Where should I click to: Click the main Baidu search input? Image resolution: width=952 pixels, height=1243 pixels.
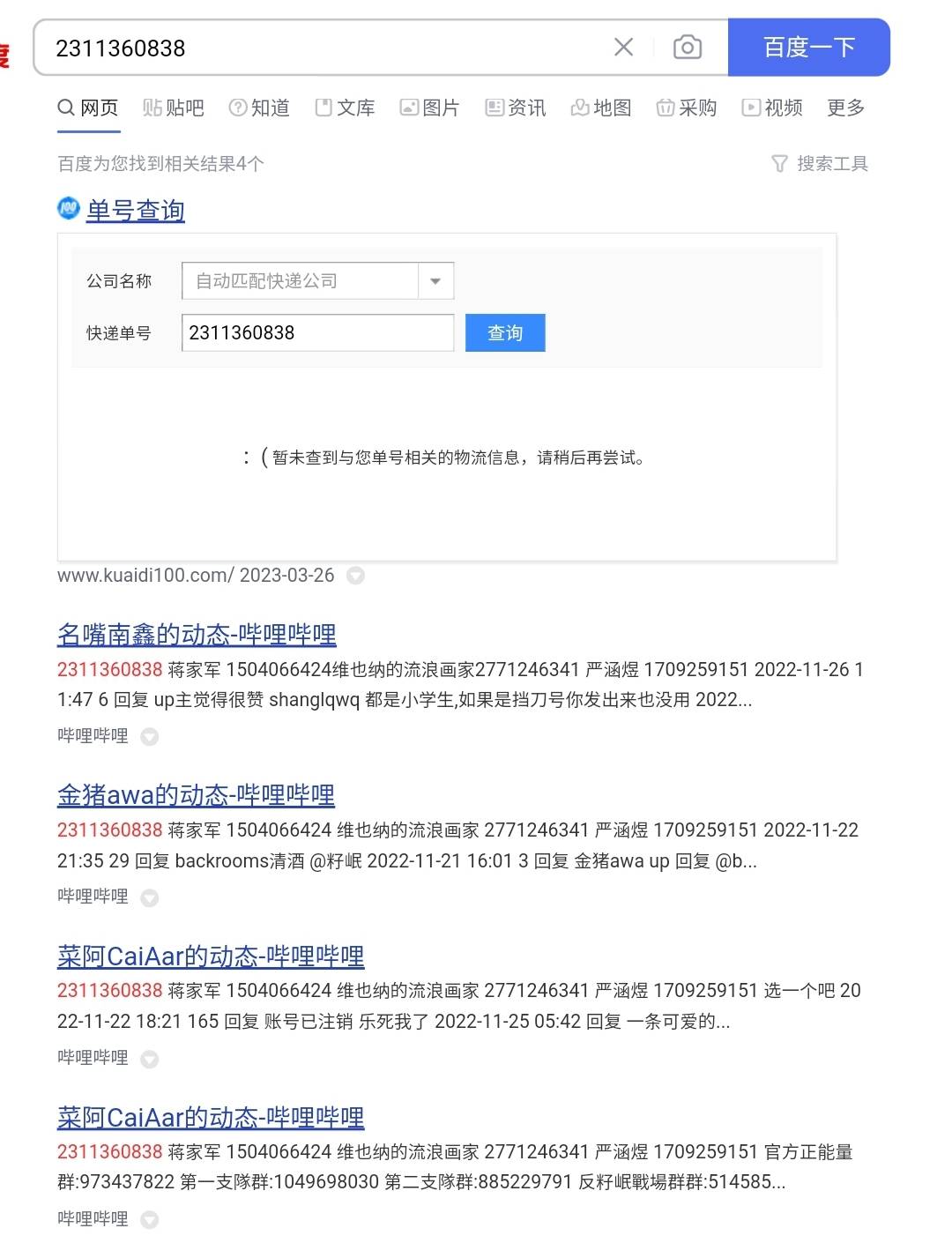326,48
